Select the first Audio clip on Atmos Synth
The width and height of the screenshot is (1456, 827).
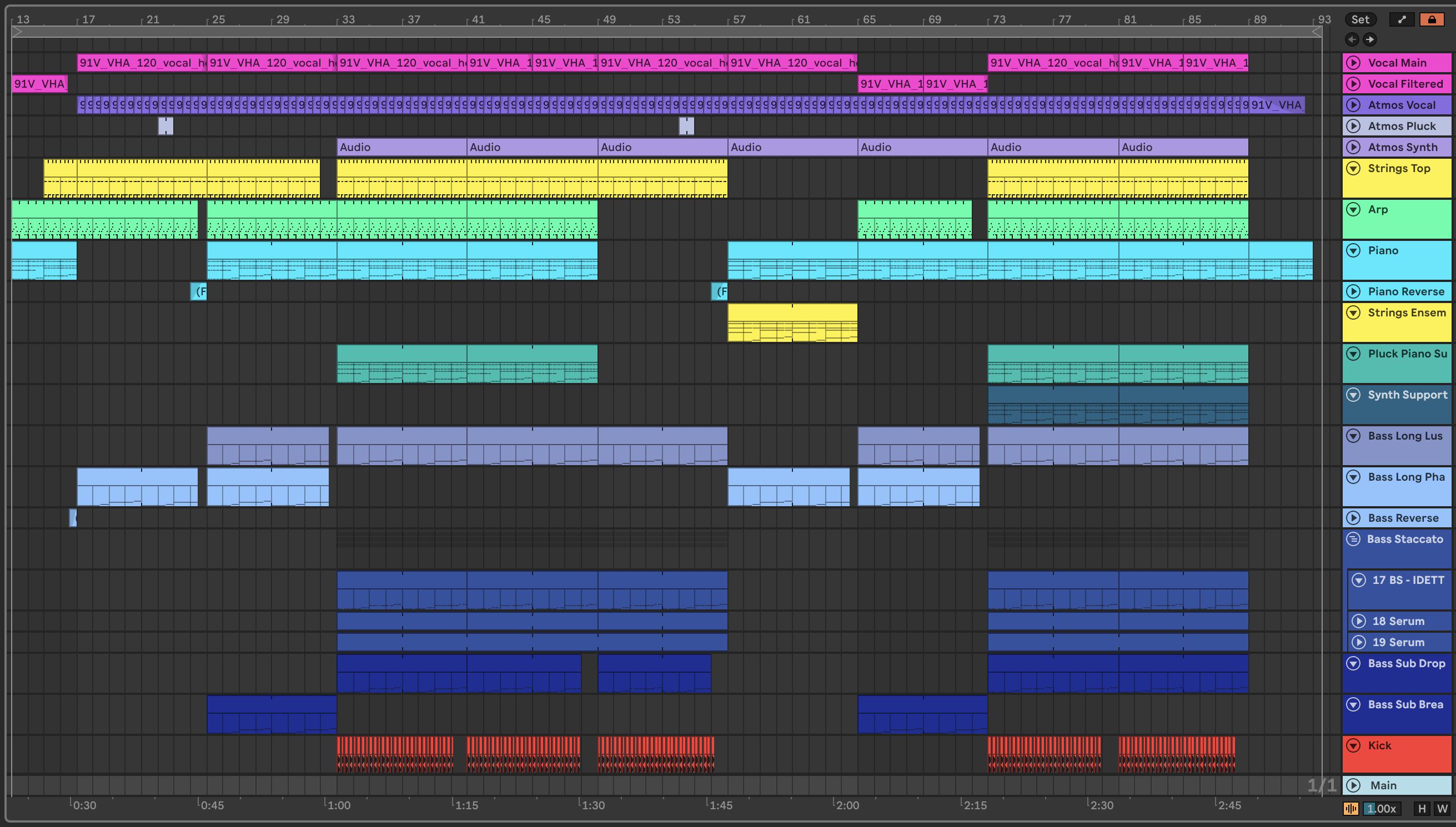pyautogui.click(x=401, y=147)
